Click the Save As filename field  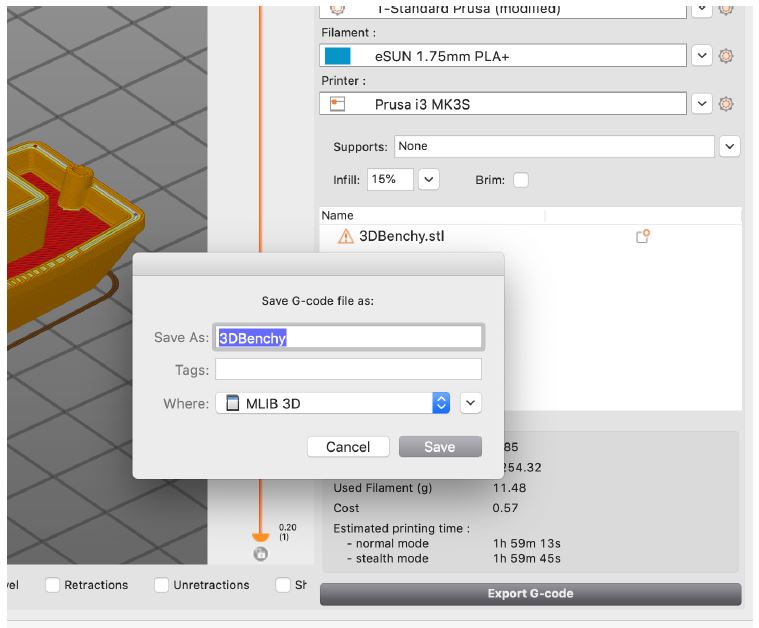pyautogui.click(x=348, y=337)
